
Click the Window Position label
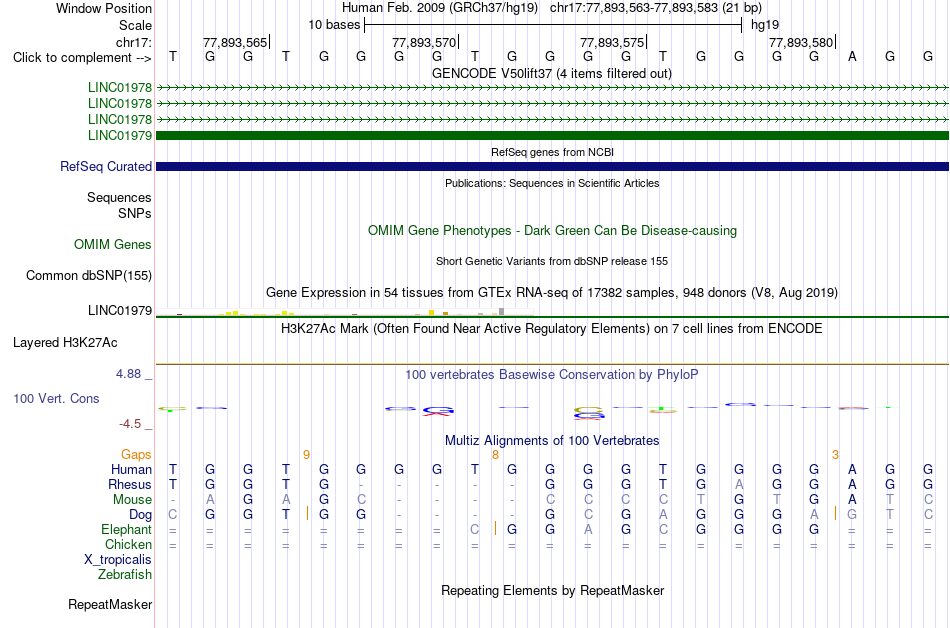pos(104,8)
